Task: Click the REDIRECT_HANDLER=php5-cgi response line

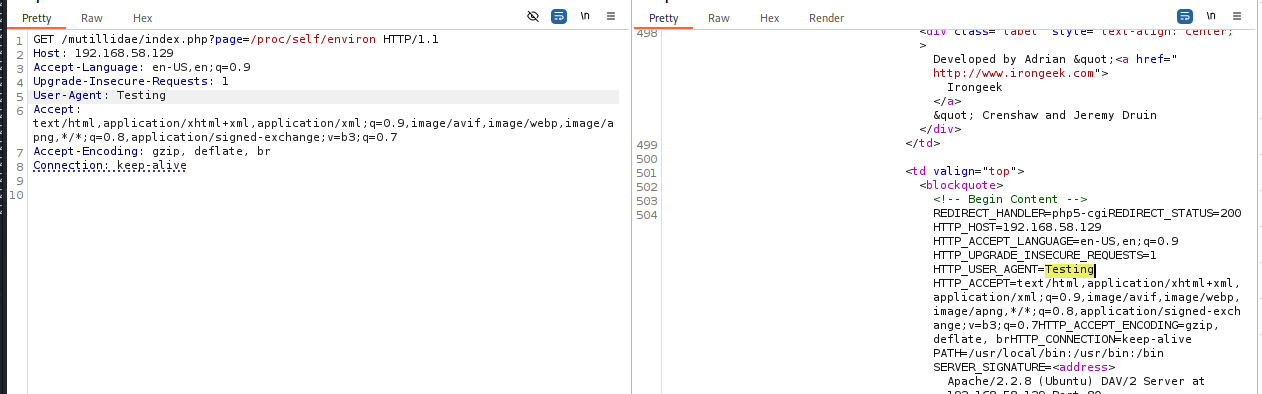Action: (1087, 213)
